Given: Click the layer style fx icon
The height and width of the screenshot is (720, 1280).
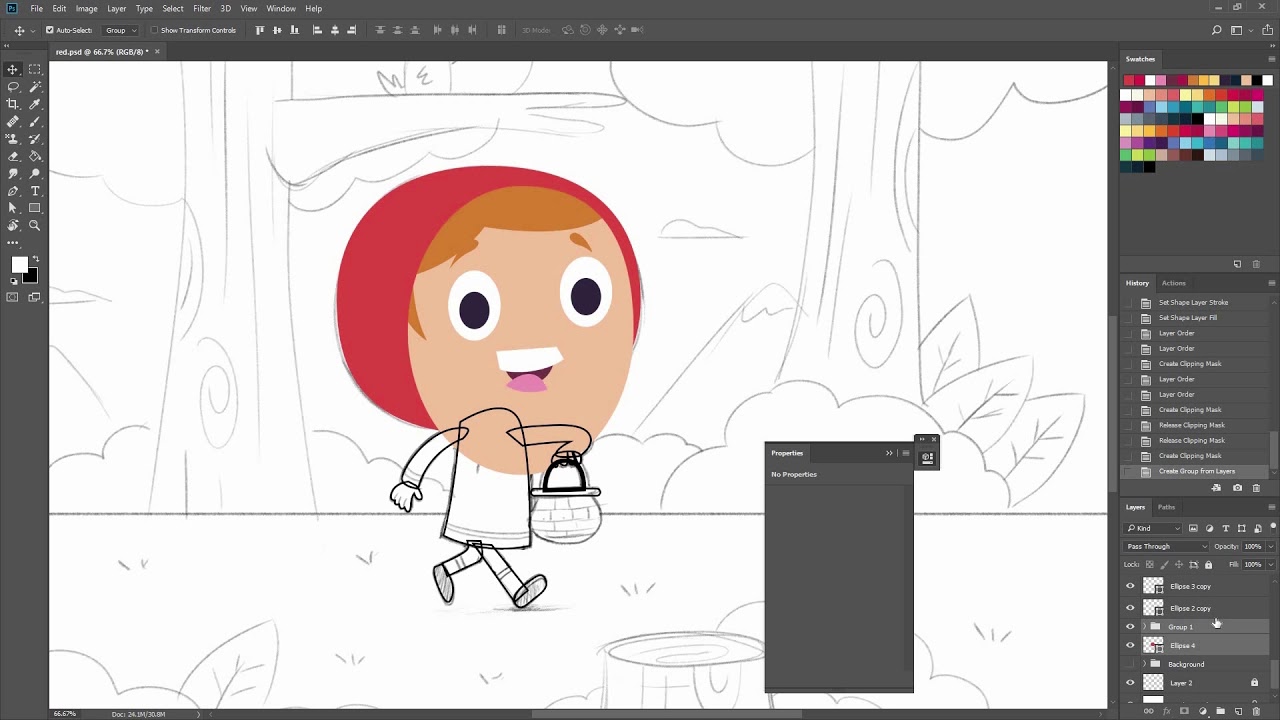Looking at the screenshot, I should (x=1166, y=711).
